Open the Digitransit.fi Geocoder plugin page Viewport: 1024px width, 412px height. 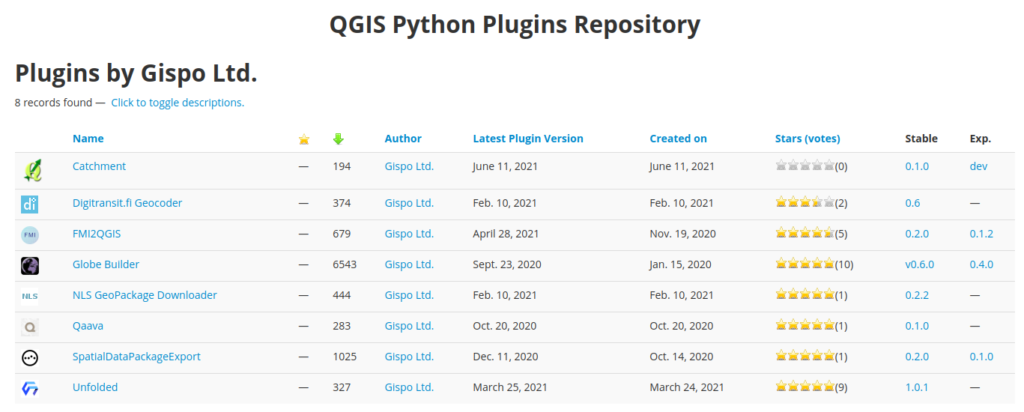(127, 203)
